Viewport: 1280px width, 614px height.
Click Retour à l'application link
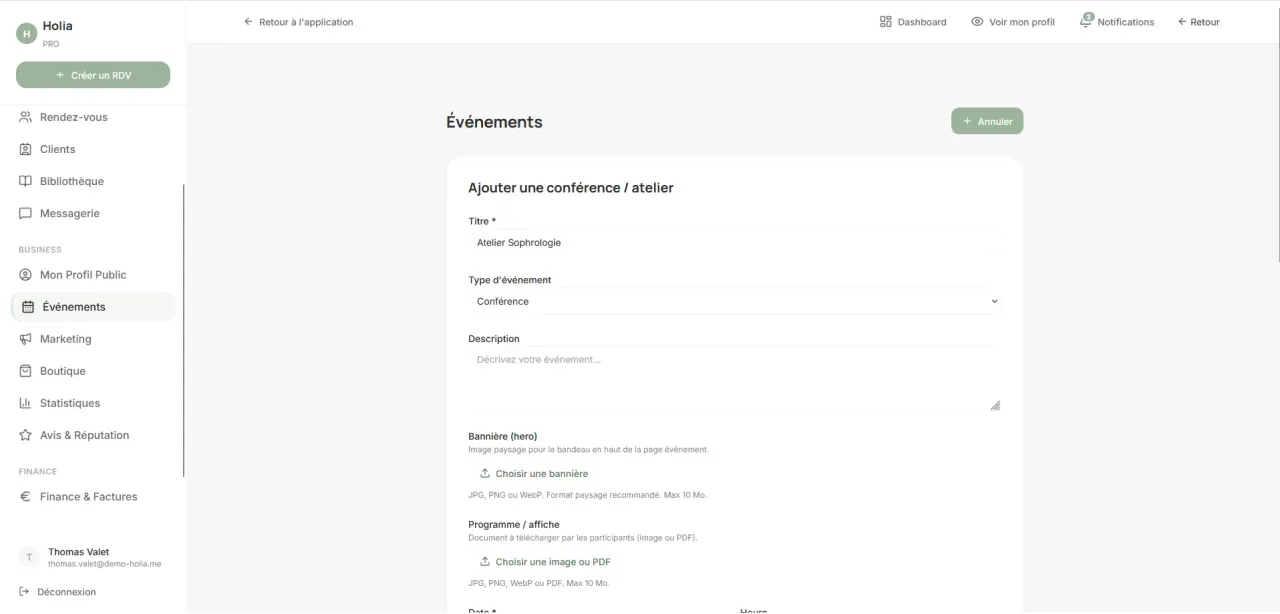tap(298, 22)
